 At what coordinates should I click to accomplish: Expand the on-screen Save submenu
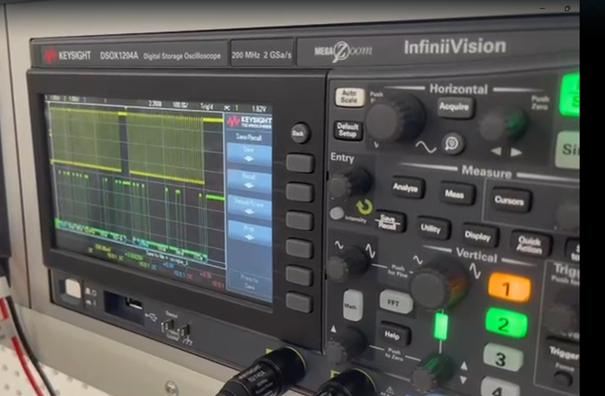point(249,154)
